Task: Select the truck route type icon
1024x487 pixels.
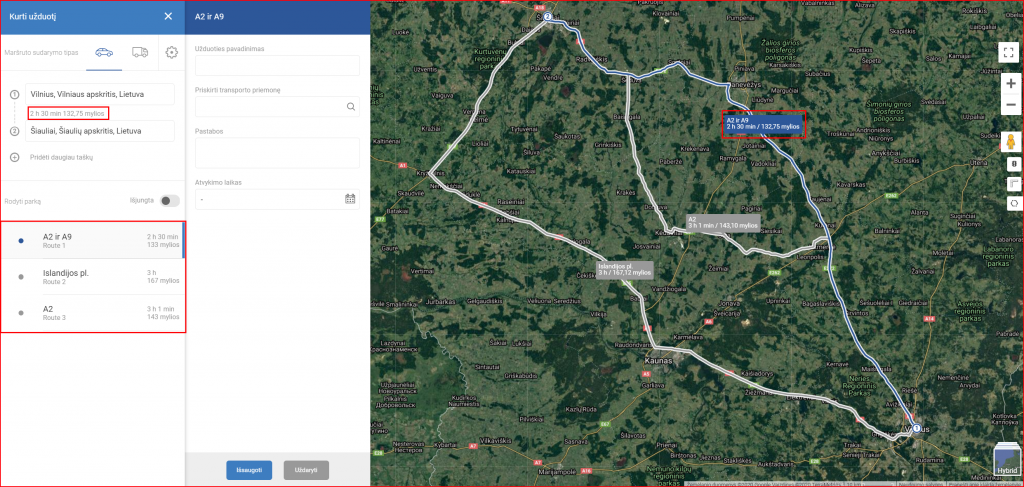Action: (x=140, y=52)
